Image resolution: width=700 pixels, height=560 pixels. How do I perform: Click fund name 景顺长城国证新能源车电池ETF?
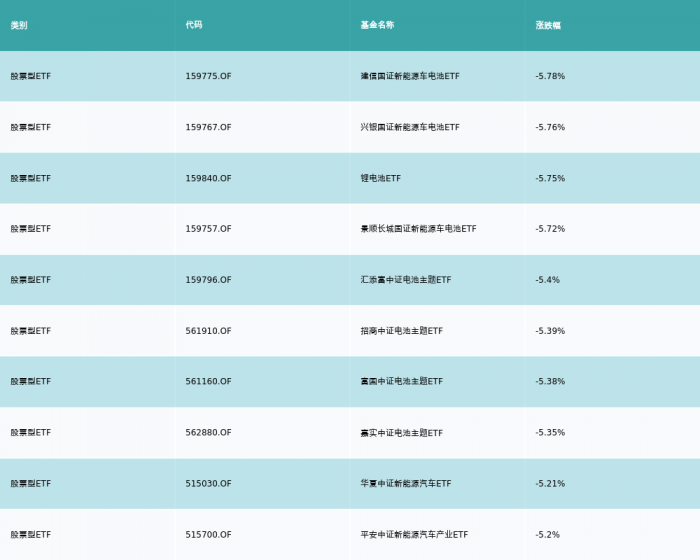[418, 229]
